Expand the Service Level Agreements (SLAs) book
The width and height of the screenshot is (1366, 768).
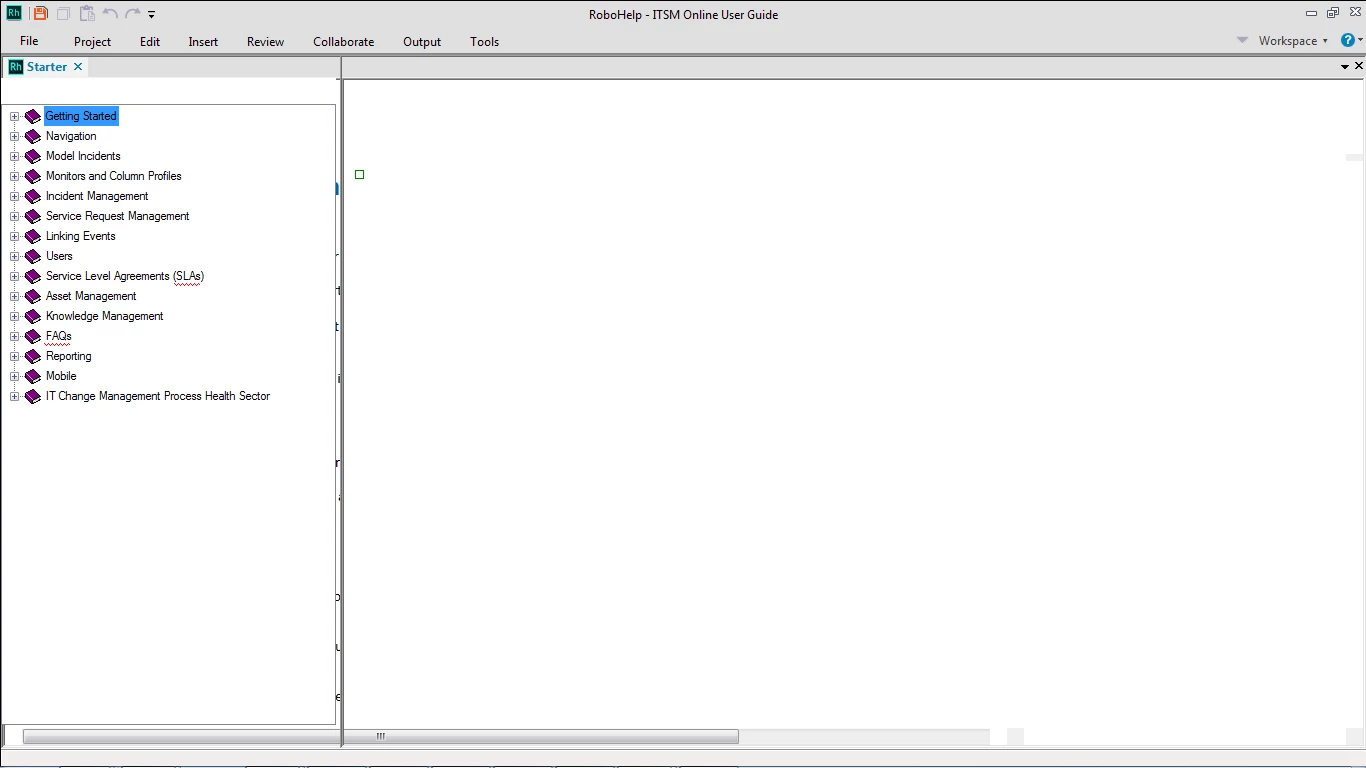15,276
